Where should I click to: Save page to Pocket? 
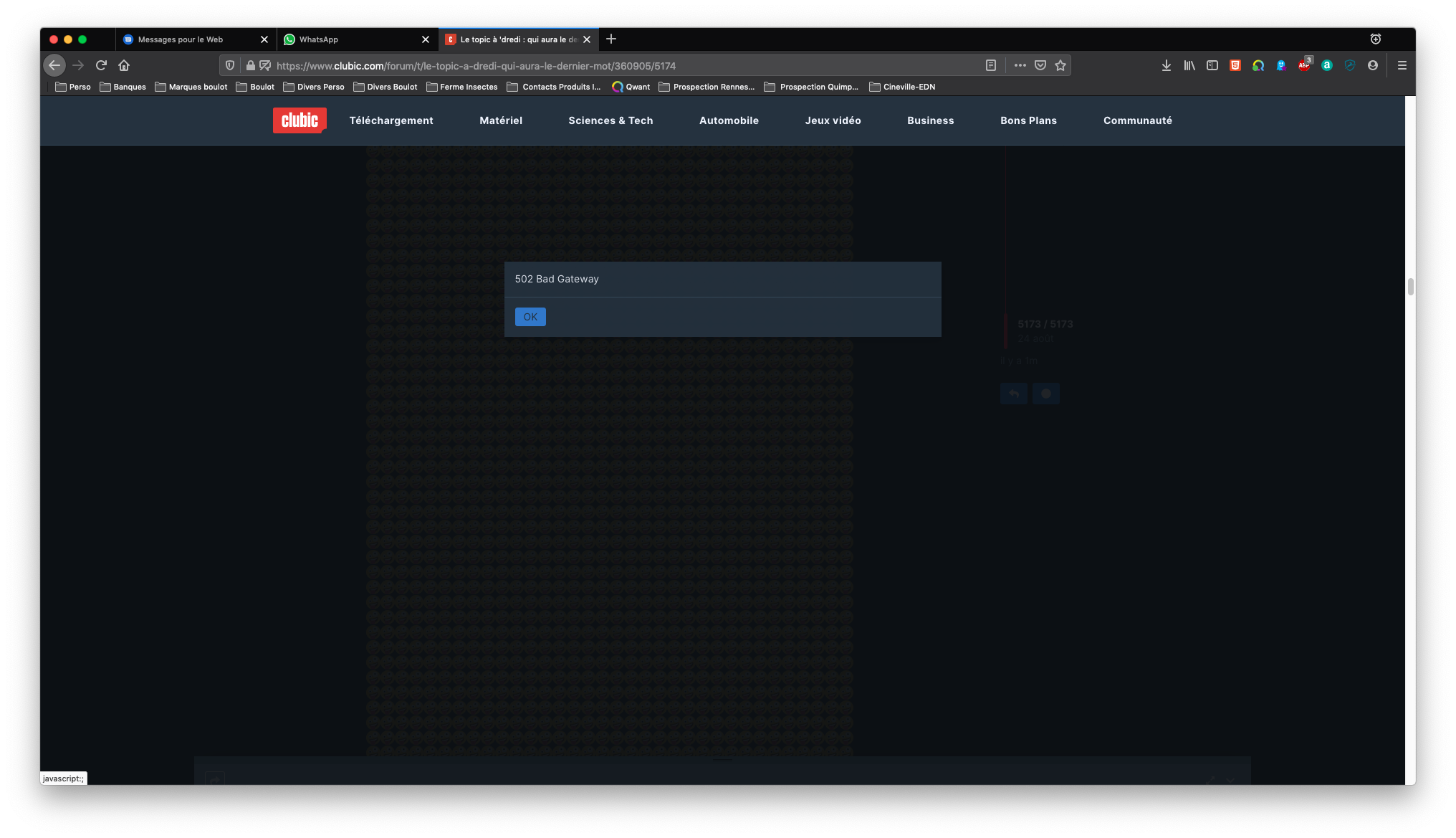(1040, 65)
